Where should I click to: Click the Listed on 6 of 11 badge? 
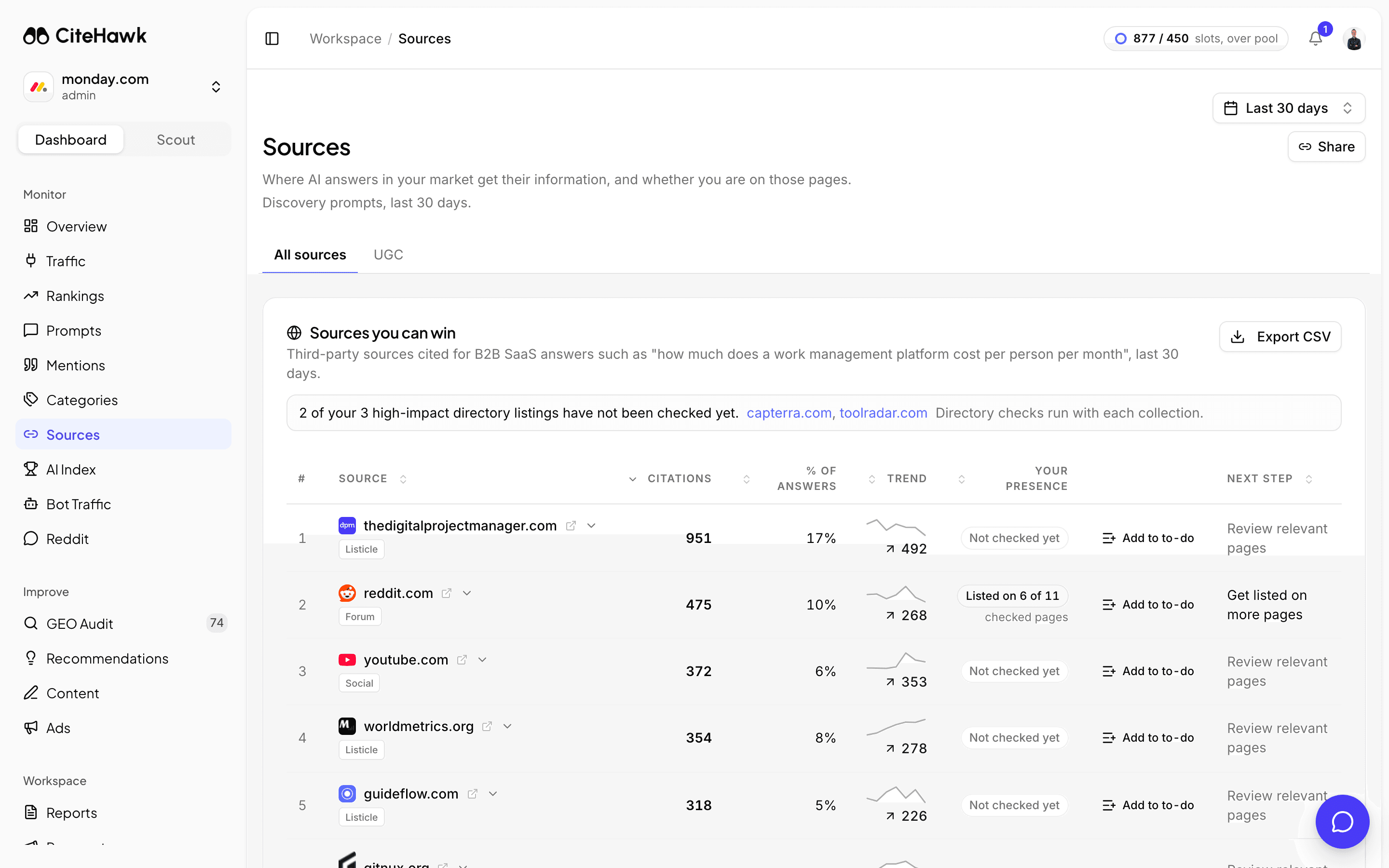1012,596
